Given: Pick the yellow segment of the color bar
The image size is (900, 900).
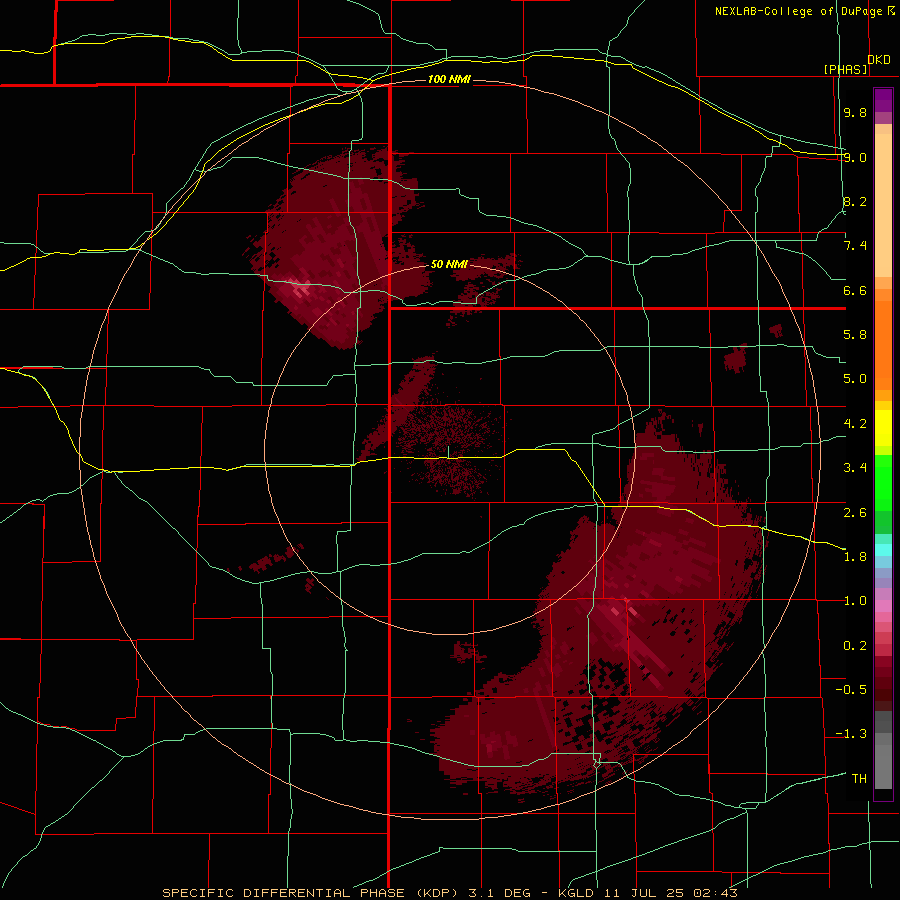Looking at the screenshot, I should point(883,428).
